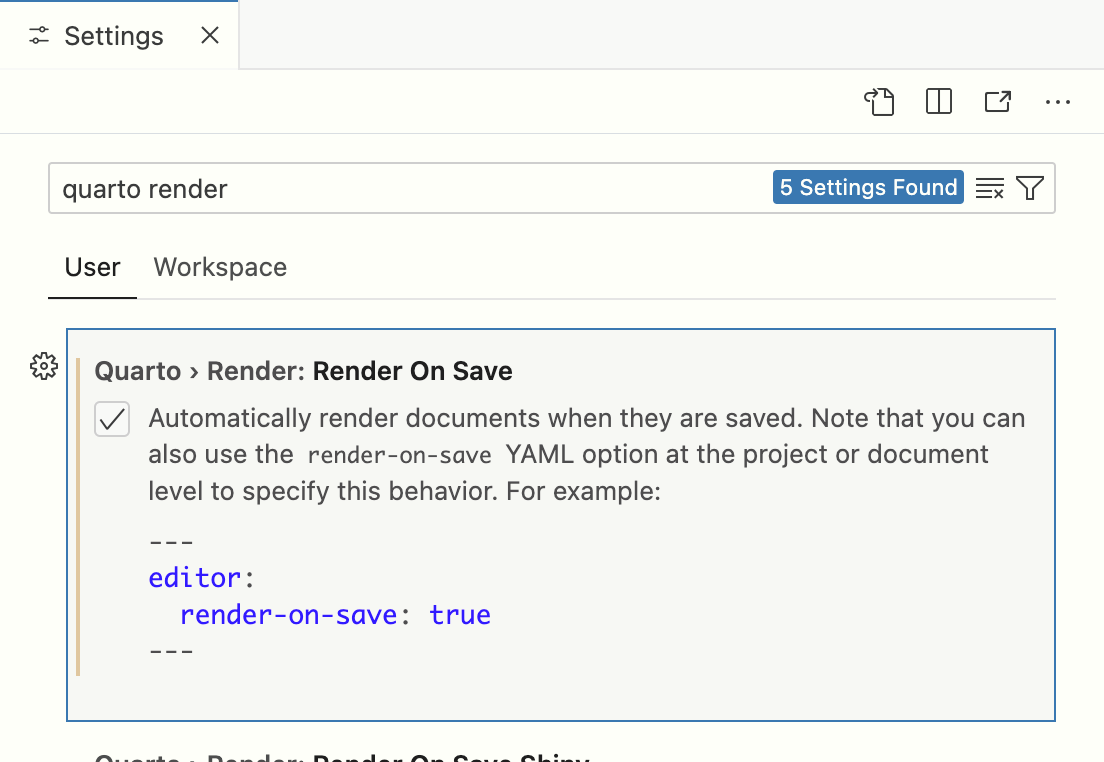Click the sliders icon on the Settings tab
This screenshot has width=1104, height=762.
(x=38, y=36)
